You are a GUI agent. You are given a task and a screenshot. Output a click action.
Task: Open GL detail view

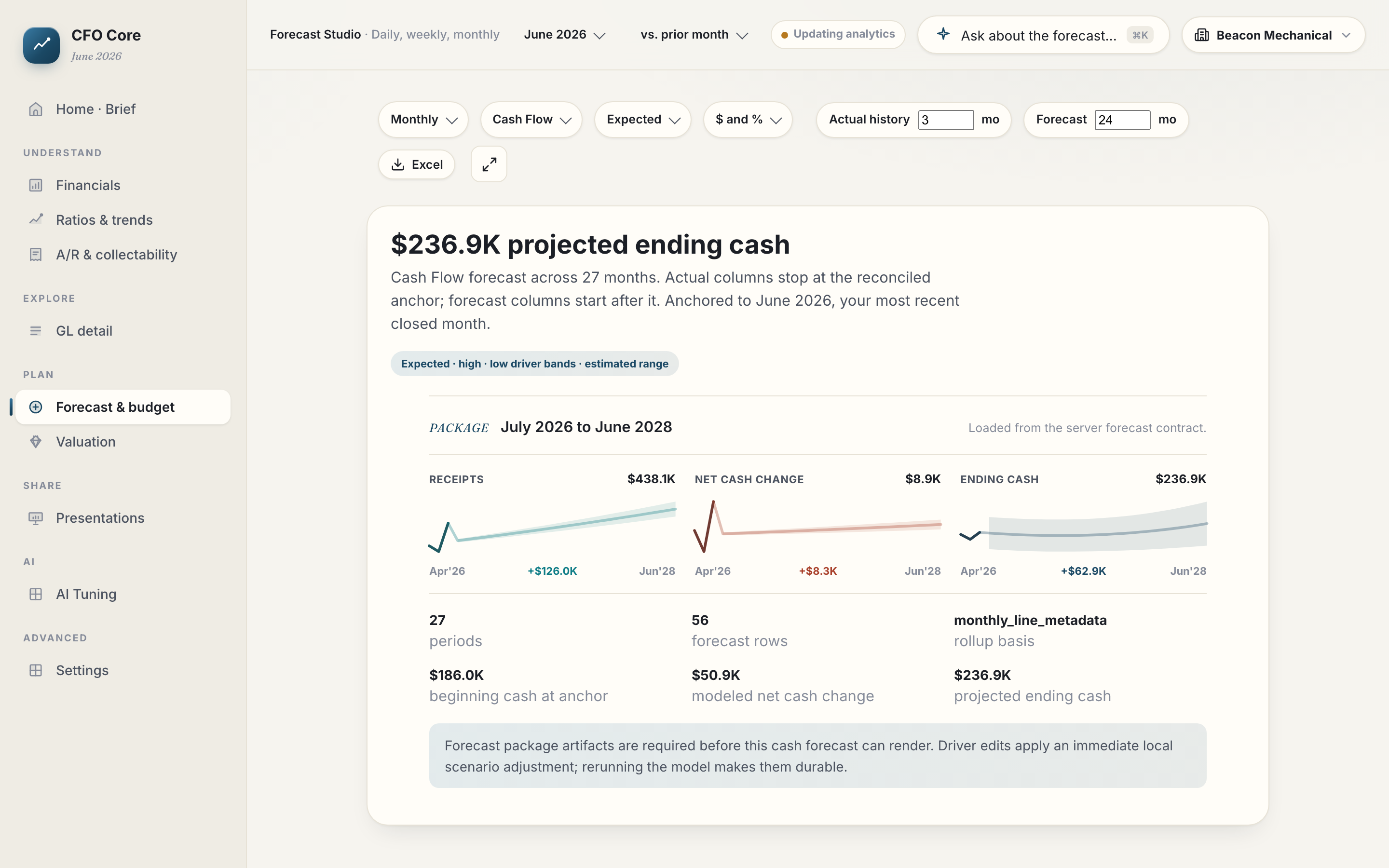(123, 331)
